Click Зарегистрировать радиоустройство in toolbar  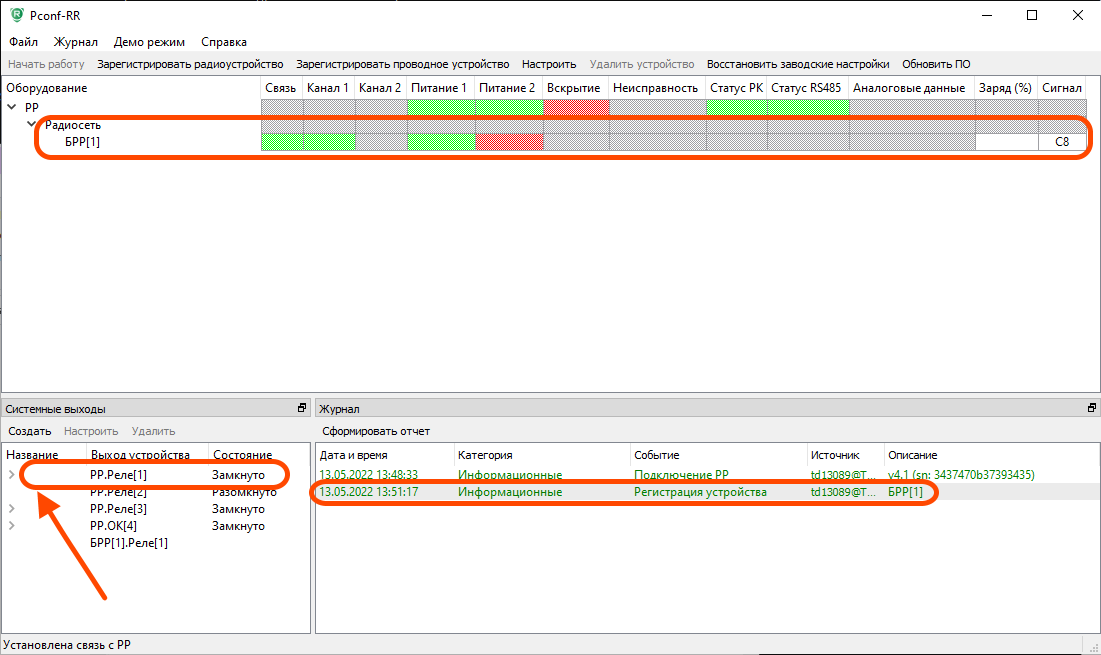pos(190,64)
